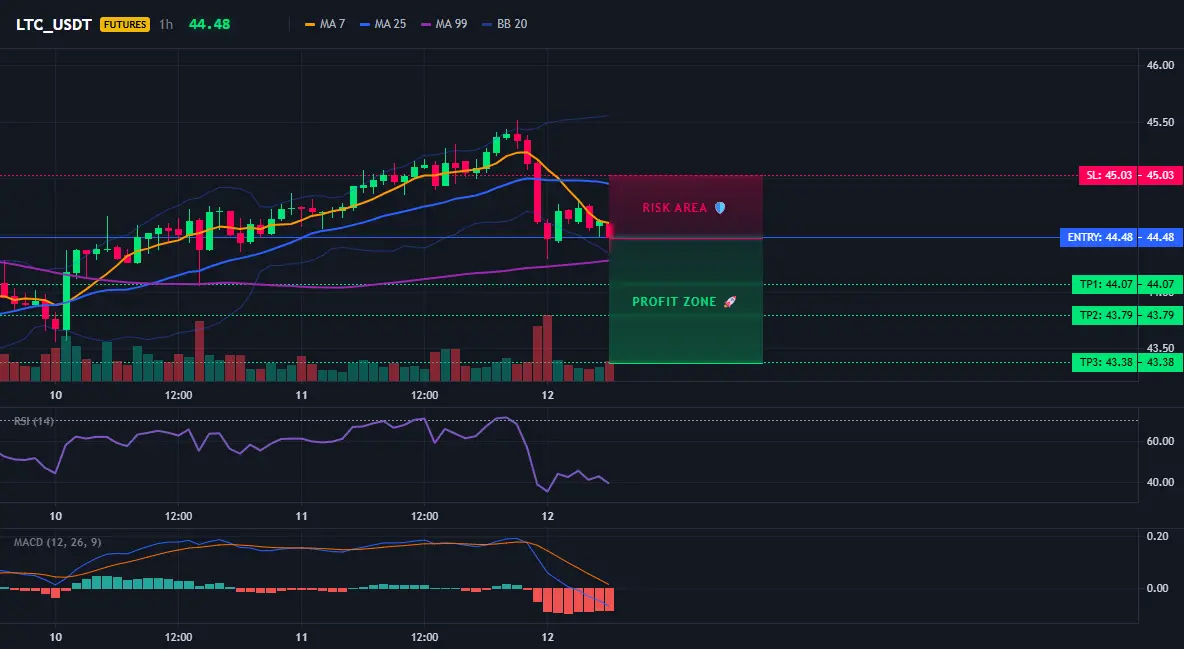Image resolution: width=1184 pixels, height=649 pixels.
Task: Click date 12 on MACD time axis
Action: tap(547, 637)
